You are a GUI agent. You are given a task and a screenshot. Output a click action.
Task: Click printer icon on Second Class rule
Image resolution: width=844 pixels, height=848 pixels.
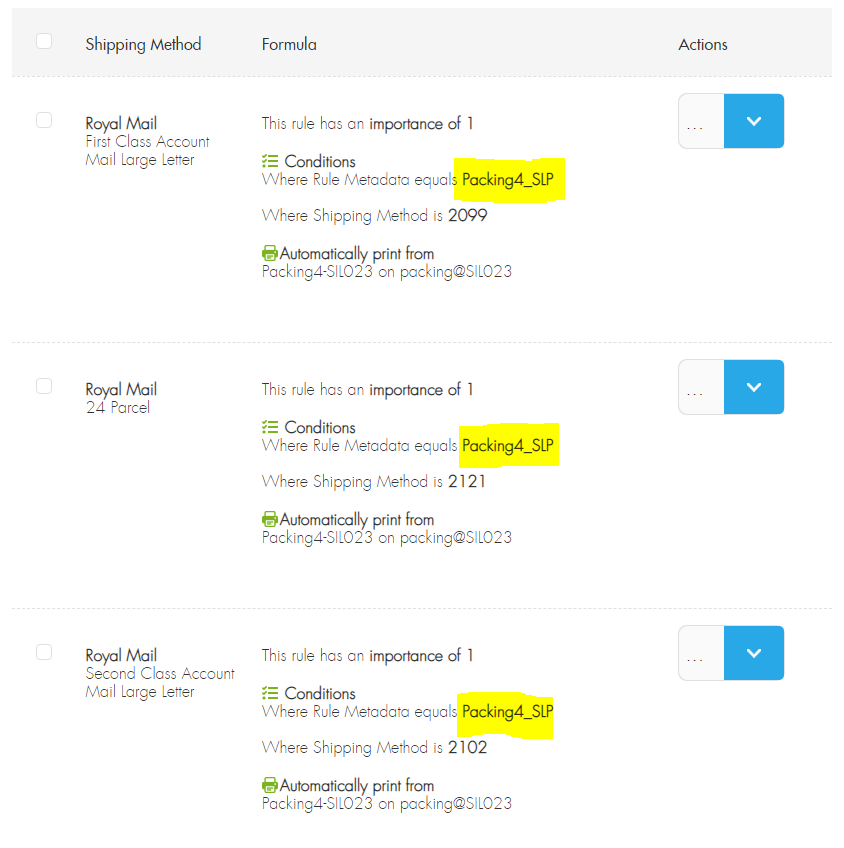(x=269, y=785)
